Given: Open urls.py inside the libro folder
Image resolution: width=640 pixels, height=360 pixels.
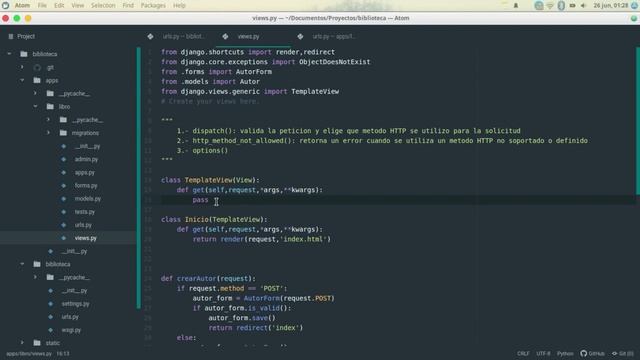Looking at the screenshot, I should click(x=83, y=225).
